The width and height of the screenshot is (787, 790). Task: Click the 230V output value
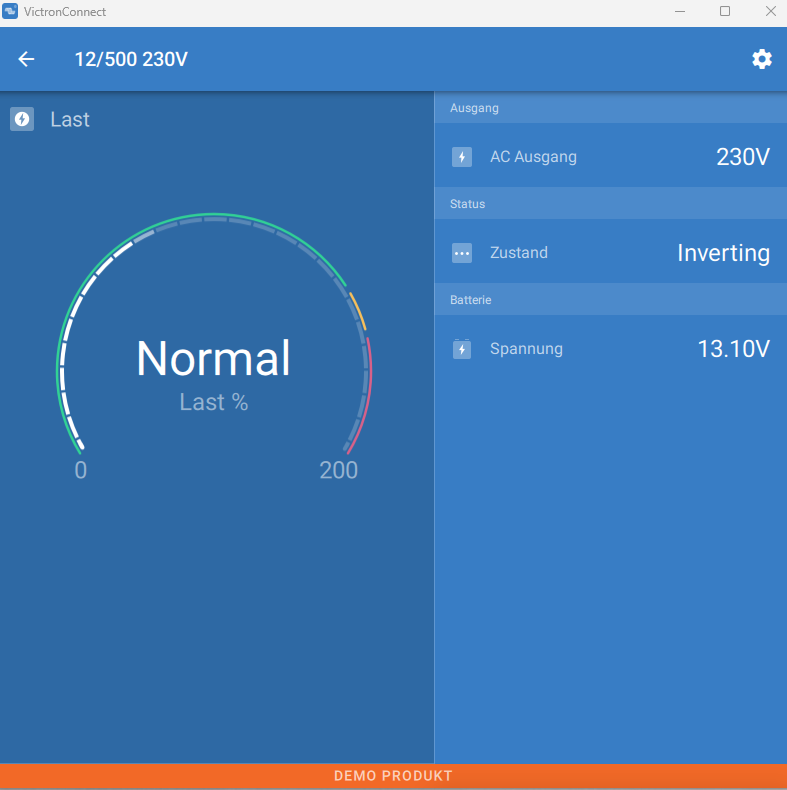point(743,157)
